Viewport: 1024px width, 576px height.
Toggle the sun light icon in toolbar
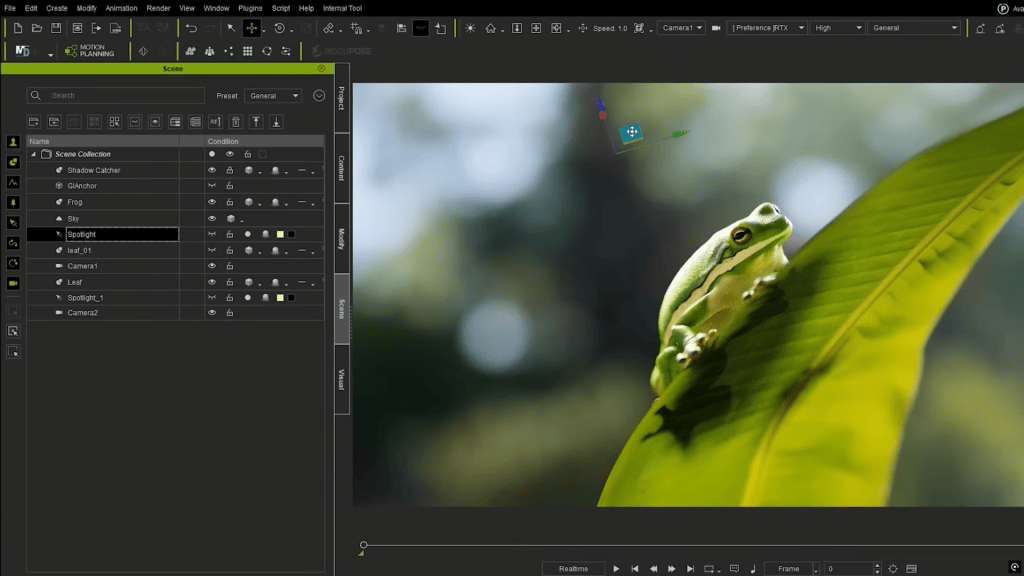[x=470, y=28]
